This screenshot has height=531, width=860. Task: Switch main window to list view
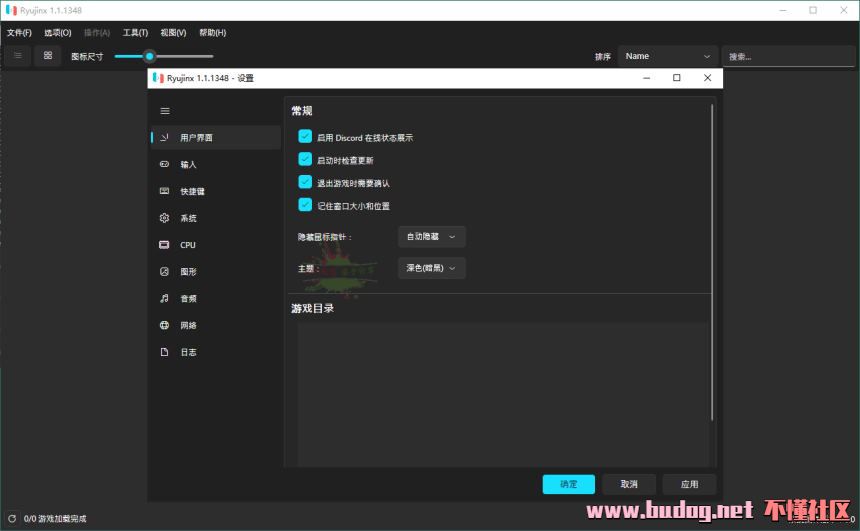point(18,55)
